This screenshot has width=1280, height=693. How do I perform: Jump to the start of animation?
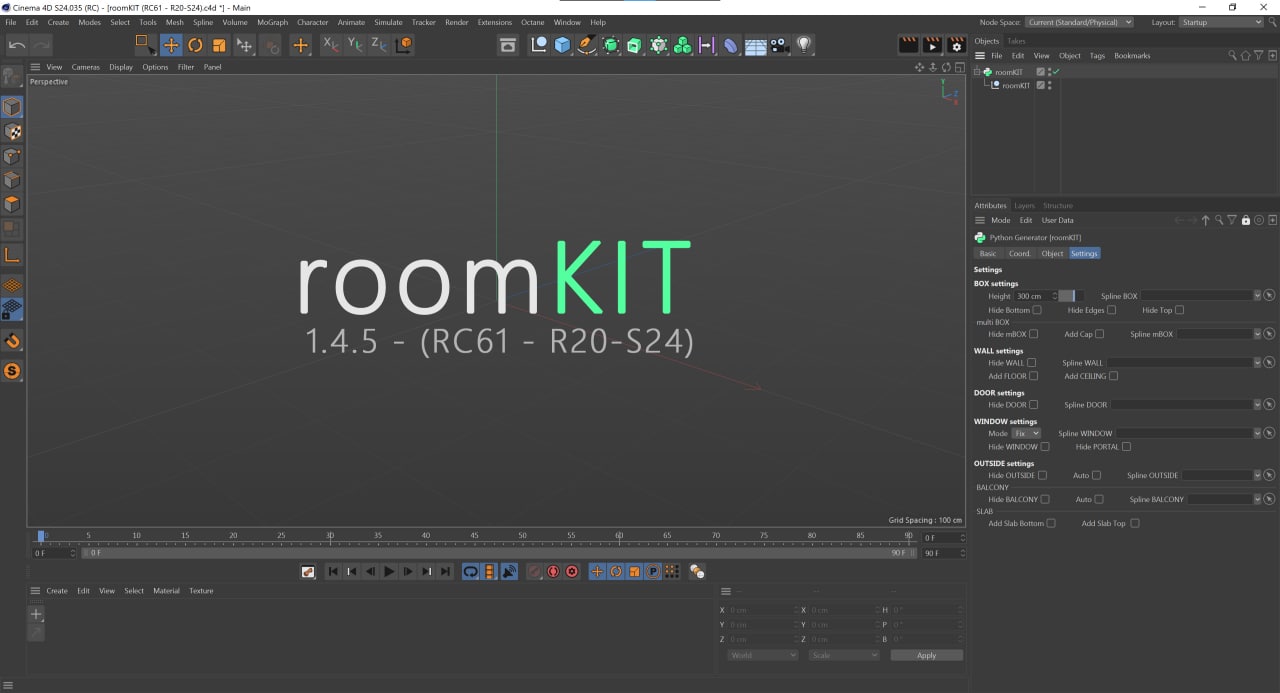point(333,572)
